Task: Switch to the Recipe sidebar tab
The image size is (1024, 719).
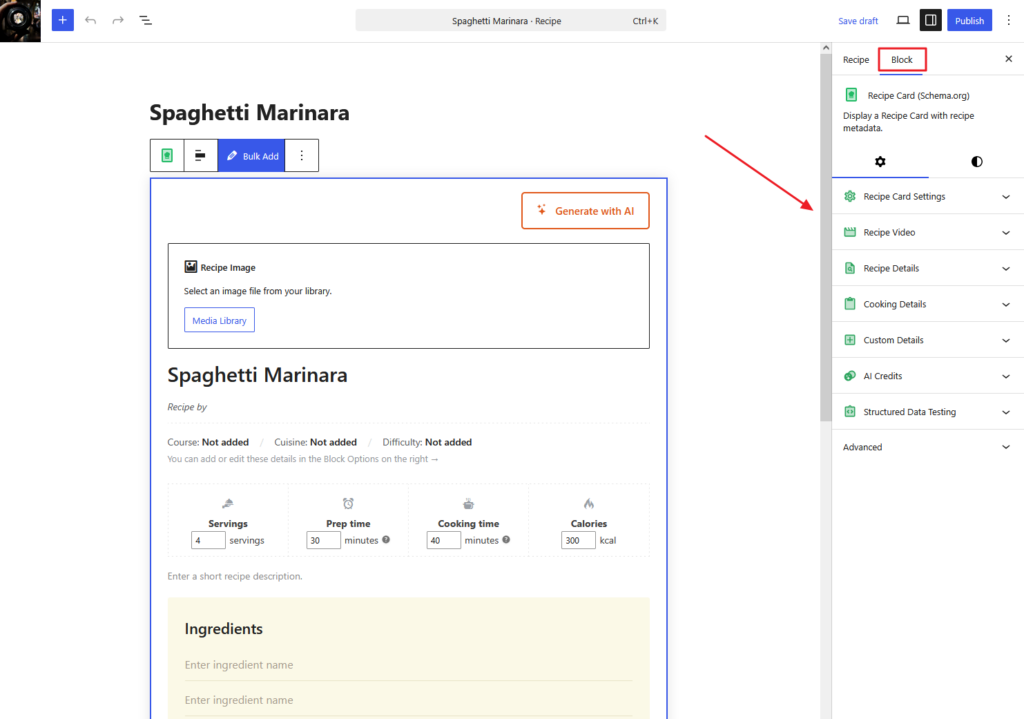Action: (x=856, y=59)
